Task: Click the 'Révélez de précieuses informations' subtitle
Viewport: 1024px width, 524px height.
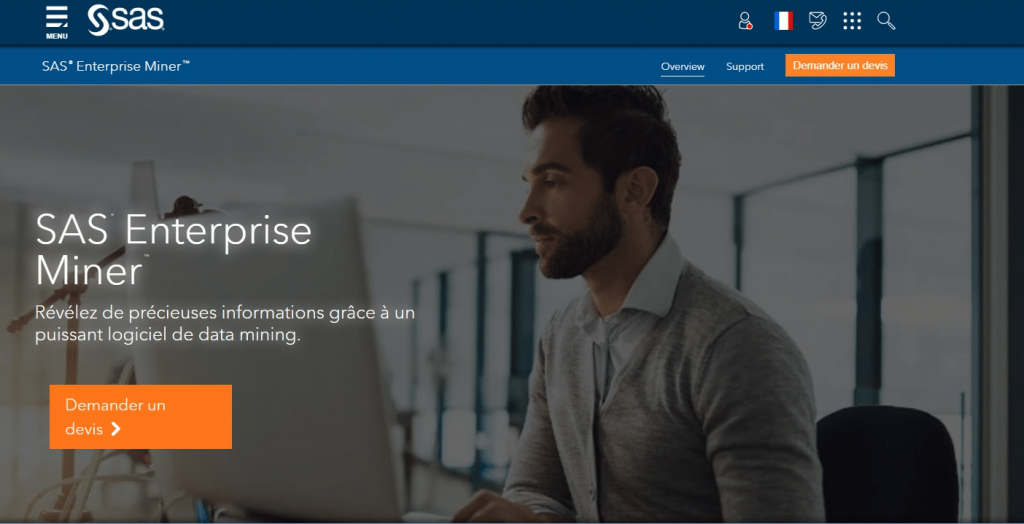Action: (x=224, y=324)
